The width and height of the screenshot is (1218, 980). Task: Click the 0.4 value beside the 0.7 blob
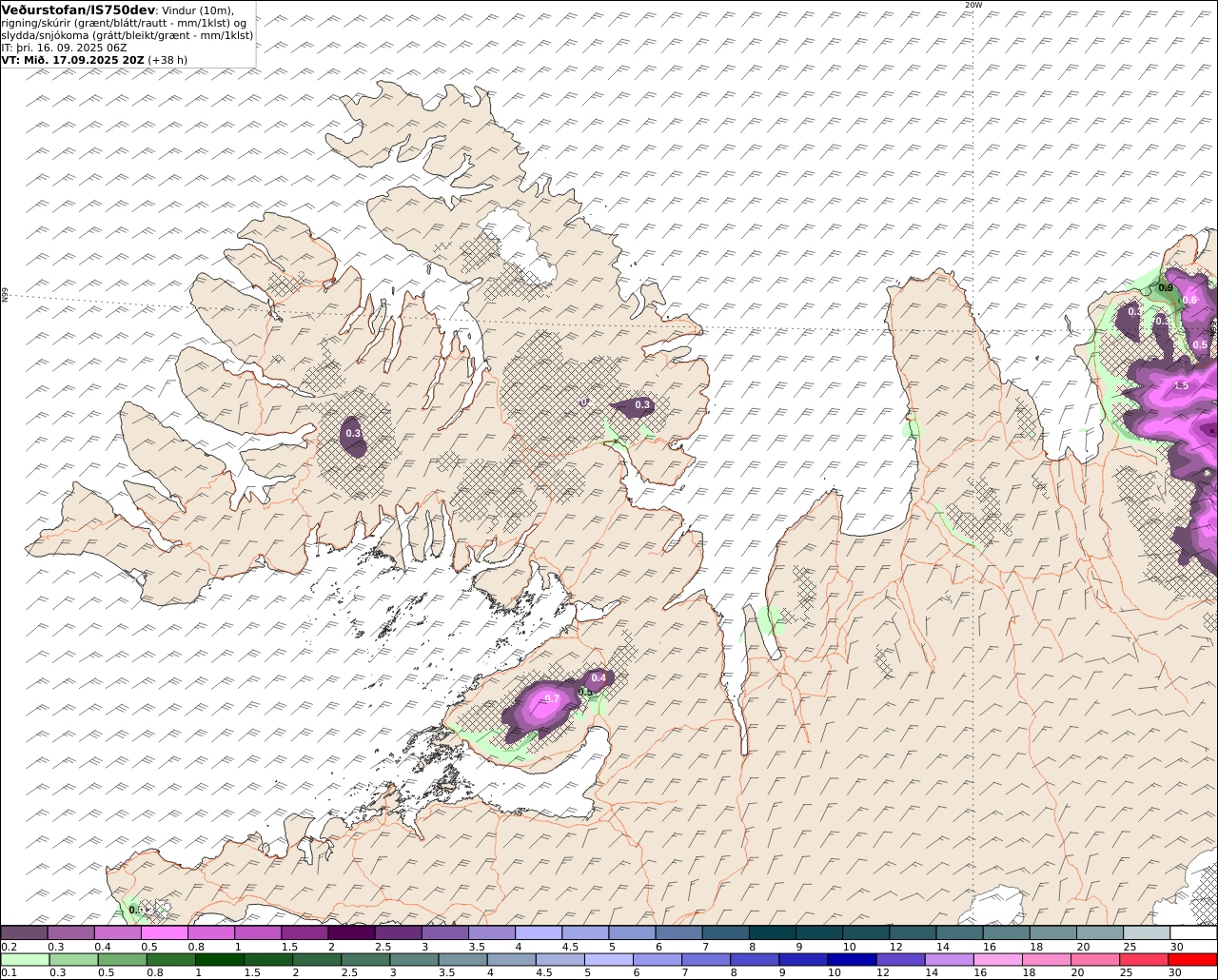[599, 677]
